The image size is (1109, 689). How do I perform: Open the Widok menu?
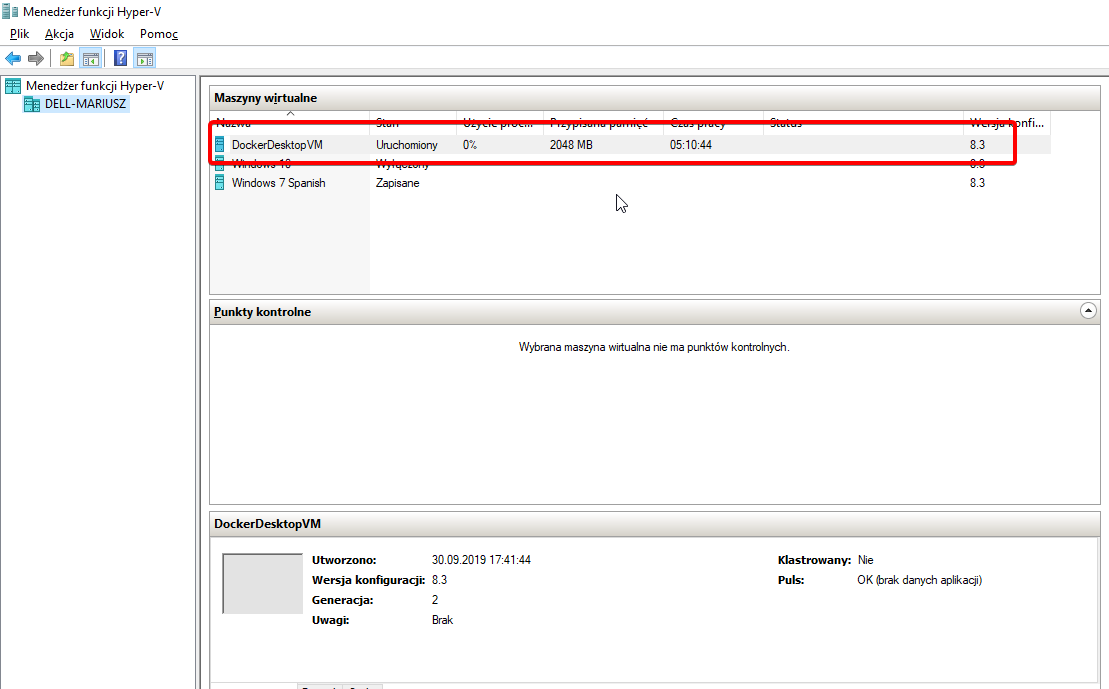[107, 34]
